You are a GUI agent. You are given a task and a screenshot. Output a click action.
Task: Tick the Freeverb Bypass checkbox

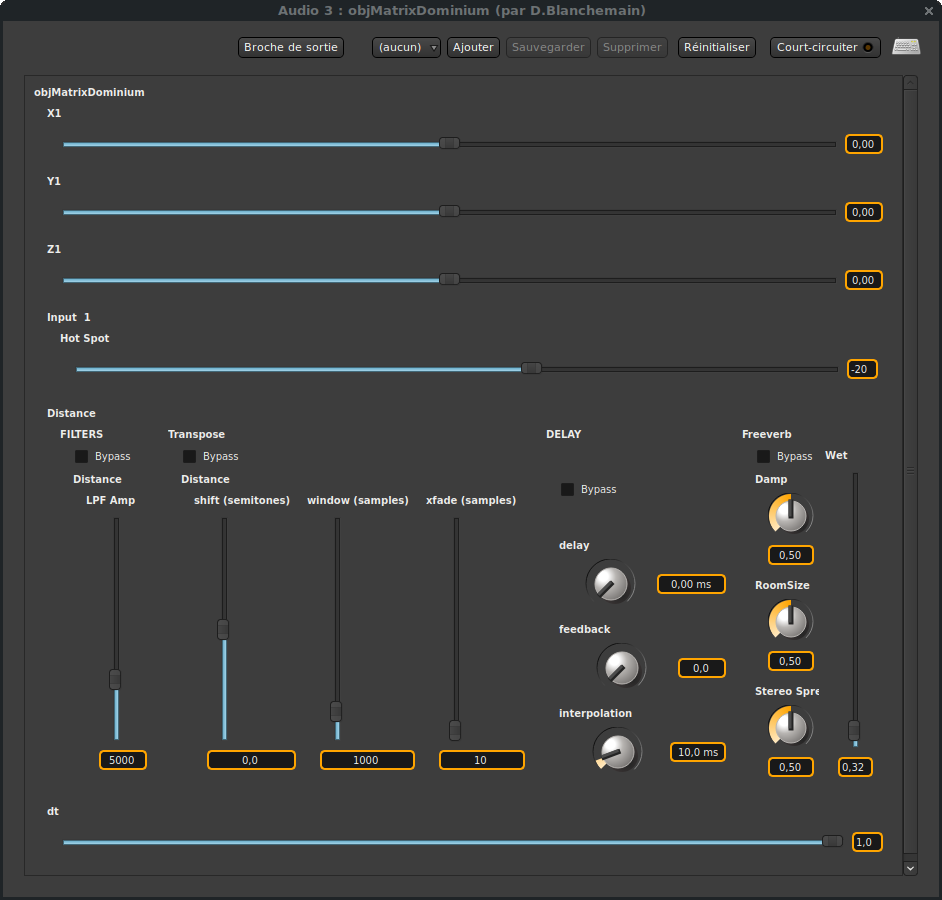point(764,456)
